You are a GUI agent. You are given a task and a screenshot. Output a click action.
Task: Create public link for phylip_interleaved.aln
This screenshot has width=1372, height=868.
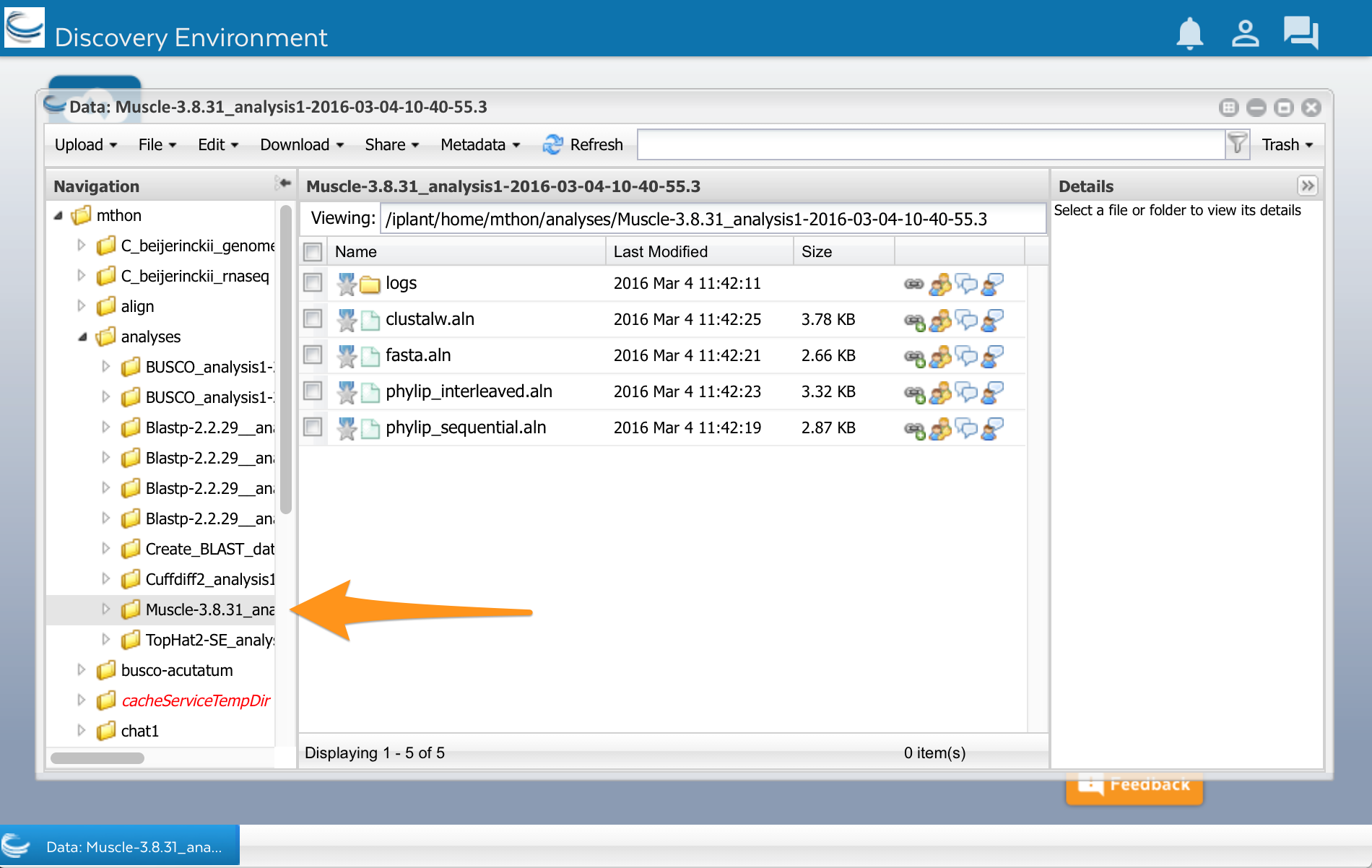915,394
